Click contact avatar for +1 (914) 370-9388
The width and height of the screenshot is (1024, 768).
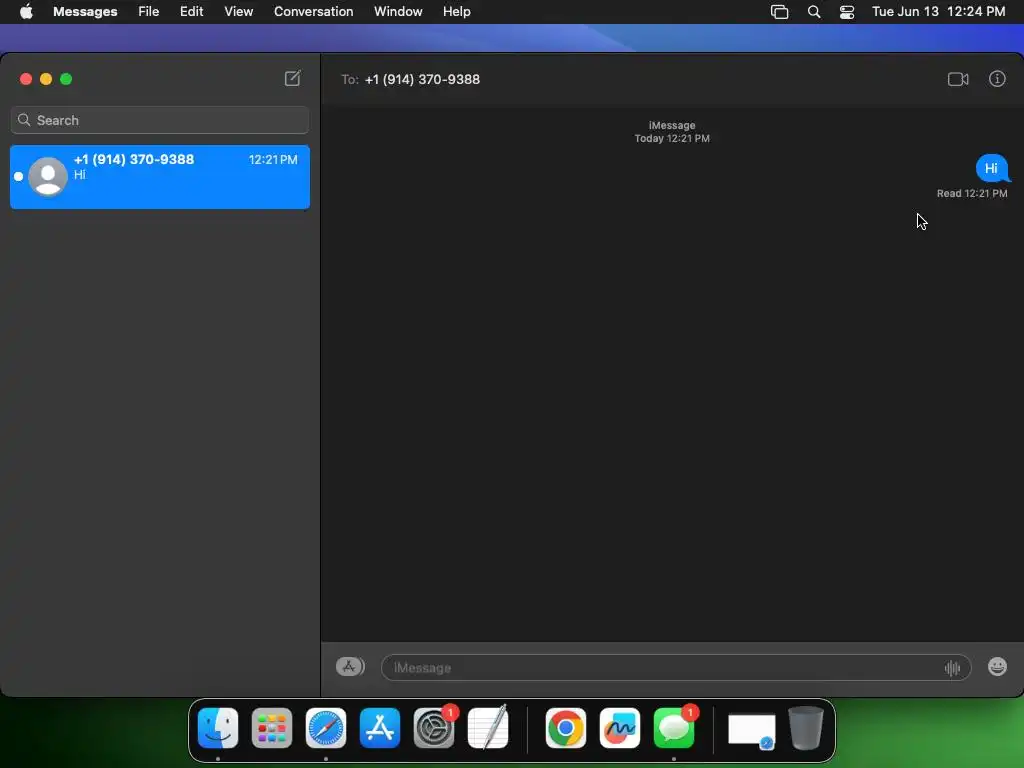pyautogui.click(x=48, y=176)
